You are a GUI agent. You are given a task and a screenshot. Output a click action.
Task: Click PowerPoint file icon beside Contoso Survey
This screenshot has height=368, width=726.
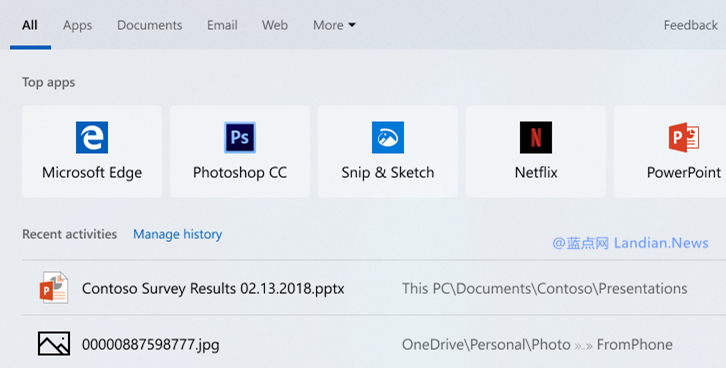click(x=54, y=288)
